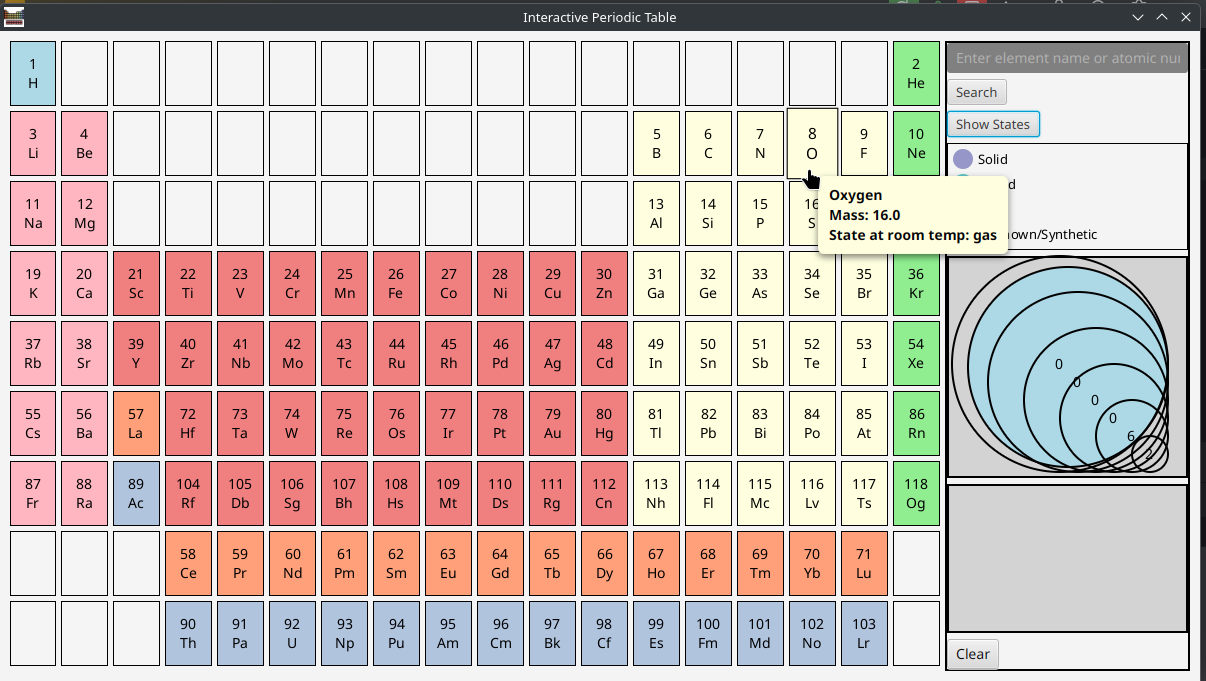Select the Scandium (Sc) element tile
1206x681 pixels.
(x=136, y=283)
